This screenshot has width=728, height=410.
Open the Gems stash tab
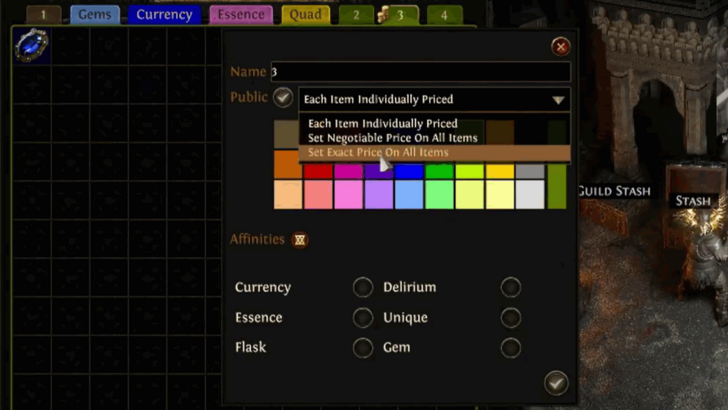(x=95, y=15)
